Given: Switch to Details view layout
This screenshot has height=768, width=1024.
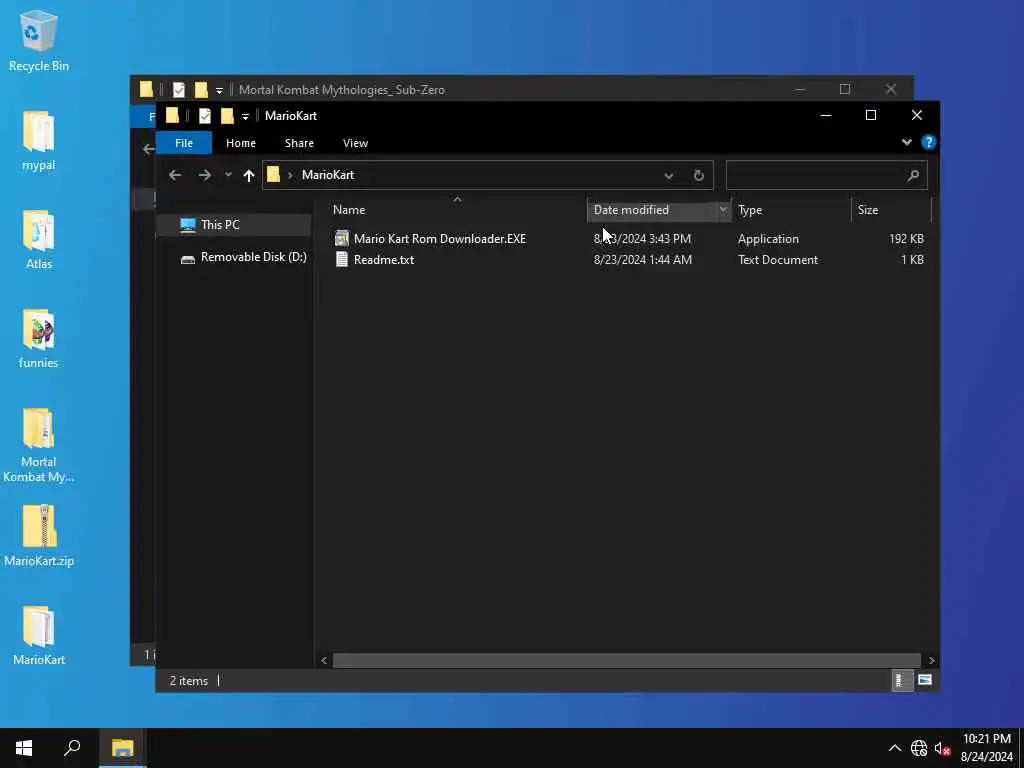Looking at the screenshot, I should click(901, 680).
